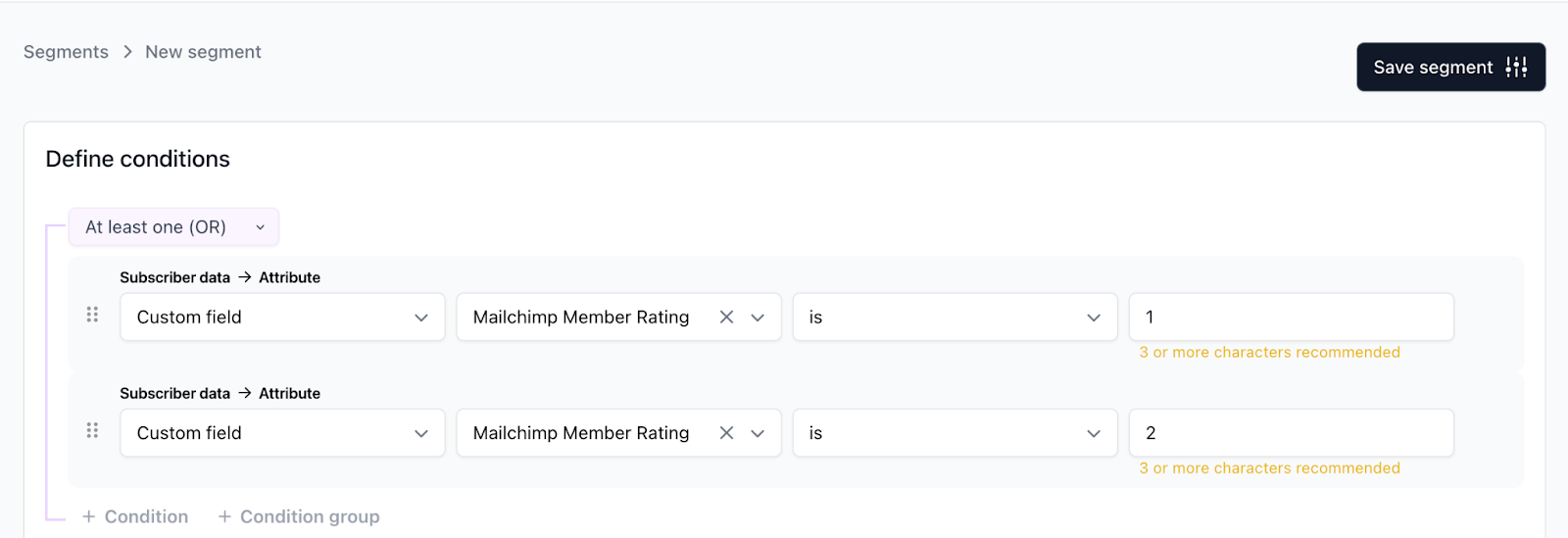Grab the first condition's drag handle
1568x538 pixels.
point(92,315)
